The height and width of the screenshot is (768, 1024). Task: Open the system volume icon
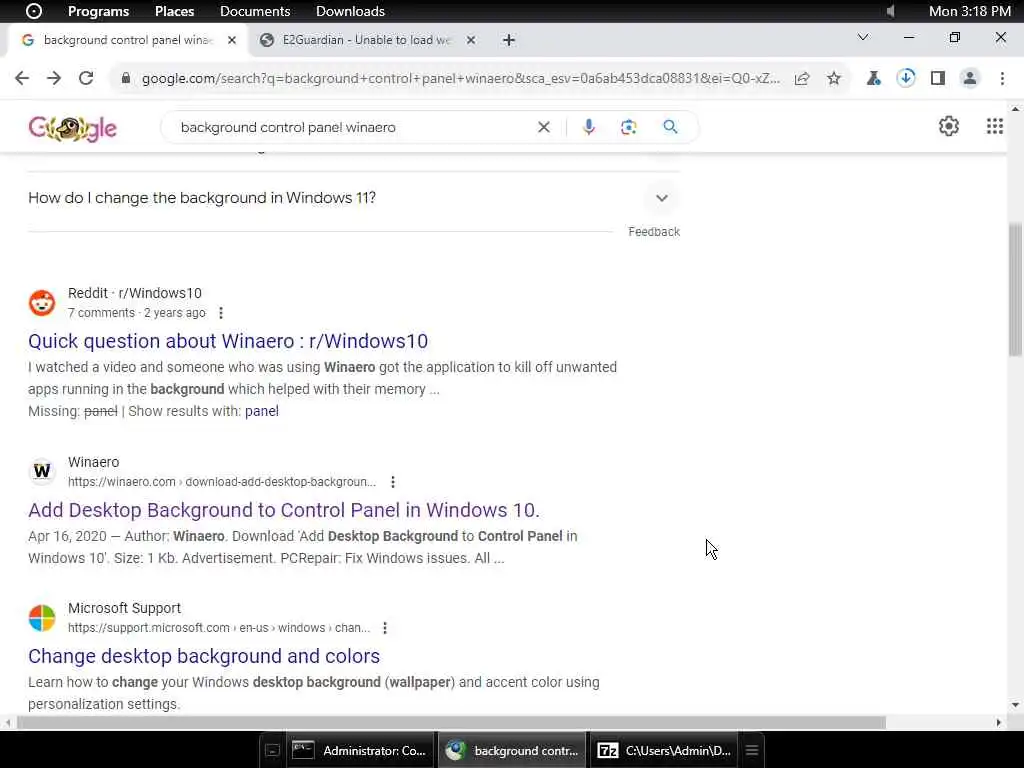click(x=891, y=11)
